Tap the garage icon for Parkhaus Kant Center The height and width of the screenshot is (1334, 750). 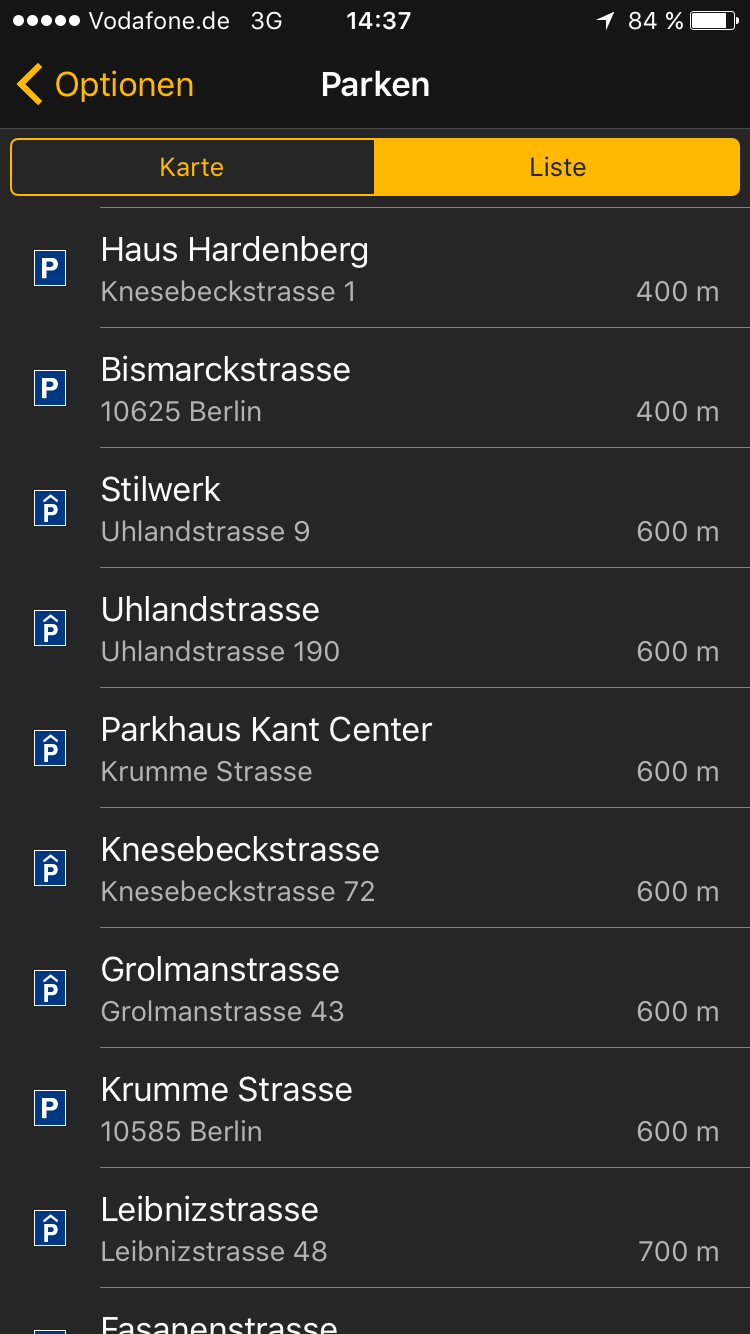pyautogui.click(x=50, y=748)
